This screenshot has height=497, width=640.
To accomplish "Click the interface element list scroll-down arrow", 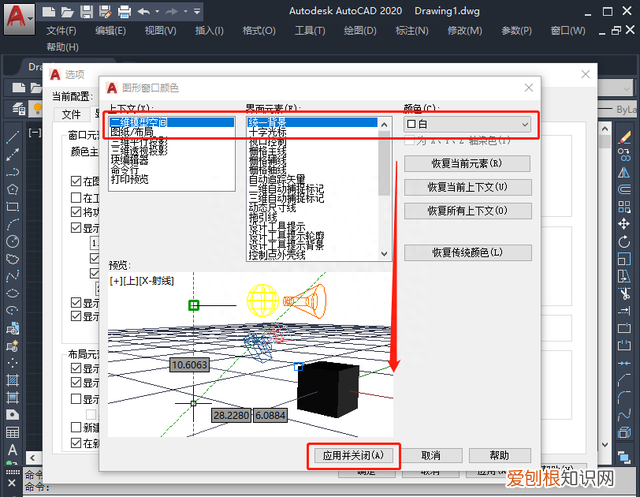I will tap(384, 254).
